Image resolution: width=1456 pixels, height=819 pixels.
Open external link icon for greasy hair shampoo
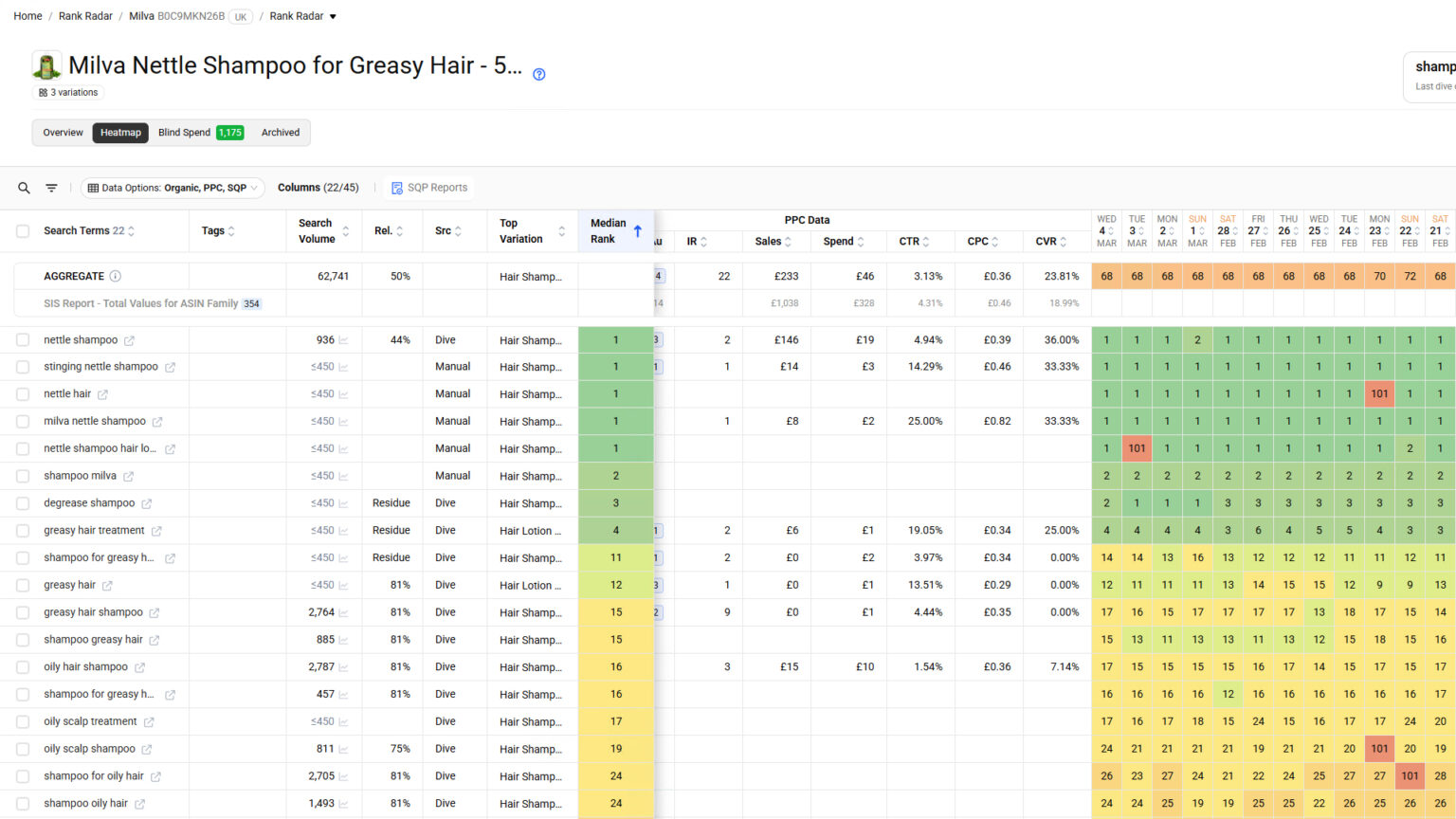154,613
